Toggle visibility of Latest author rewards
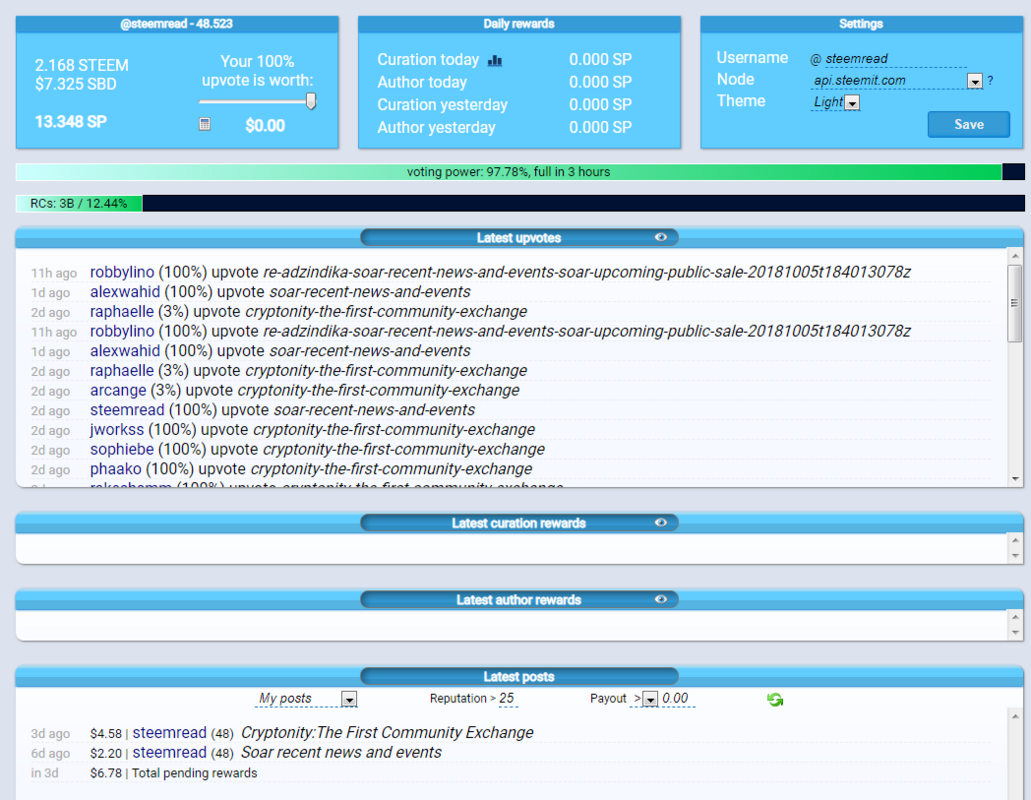The height and width of the screenshot is (800, 1031). pos(661,600)
